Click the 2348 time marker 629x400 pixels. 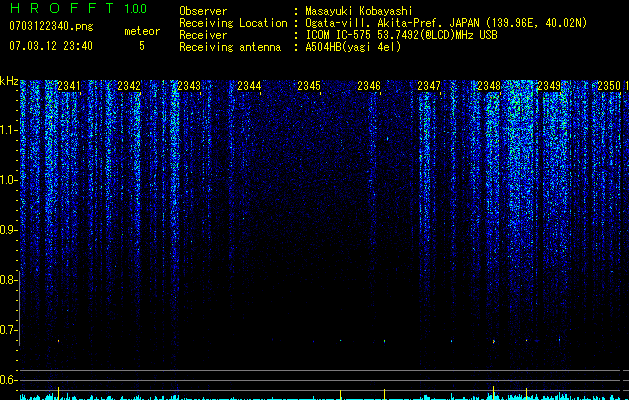489,86
